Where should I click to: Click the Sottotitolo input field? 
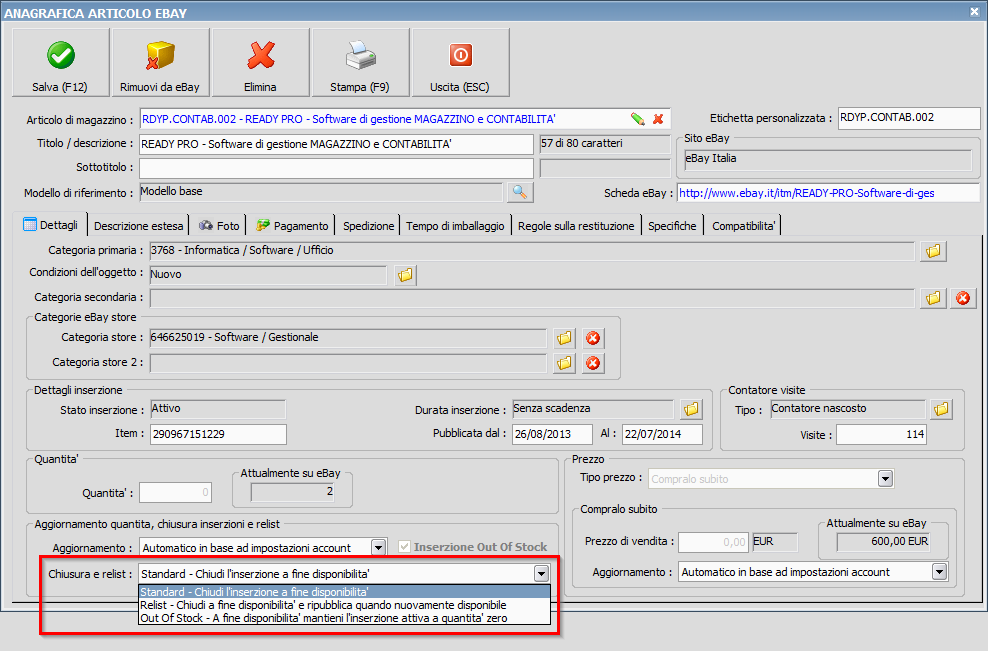pos(336,168)
